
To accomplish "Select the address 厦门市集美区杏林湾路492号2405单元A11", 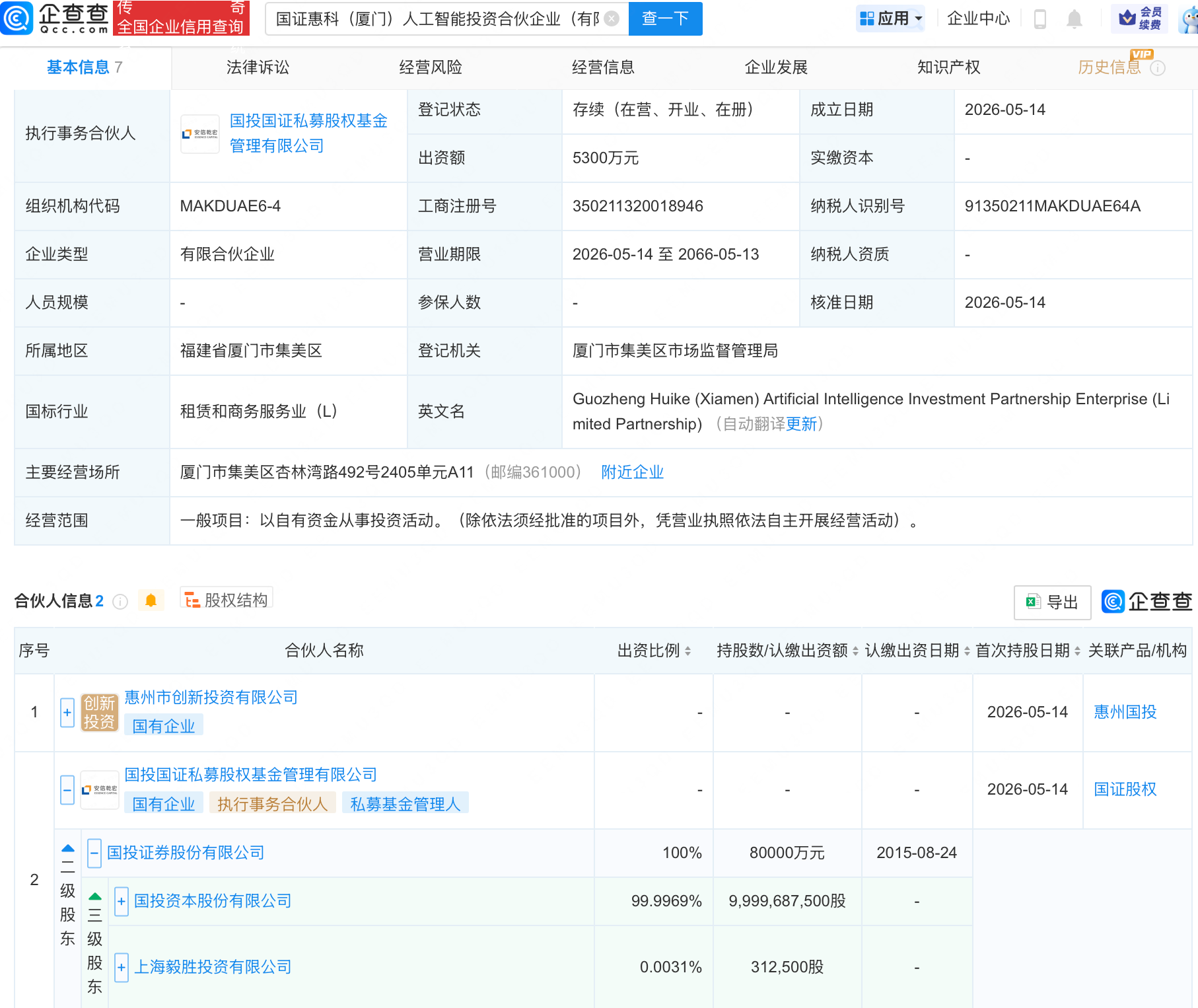I will point(327,472).
